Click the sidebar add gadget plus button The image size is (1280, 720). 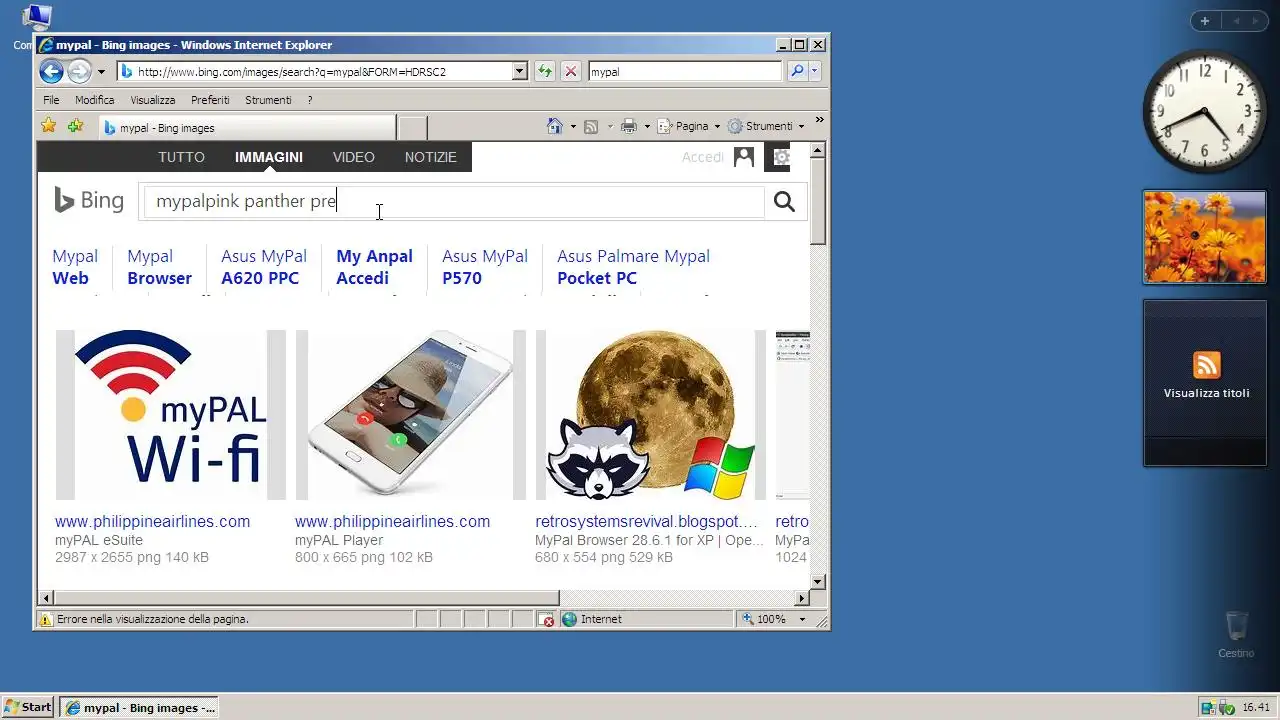[1205, 21]
